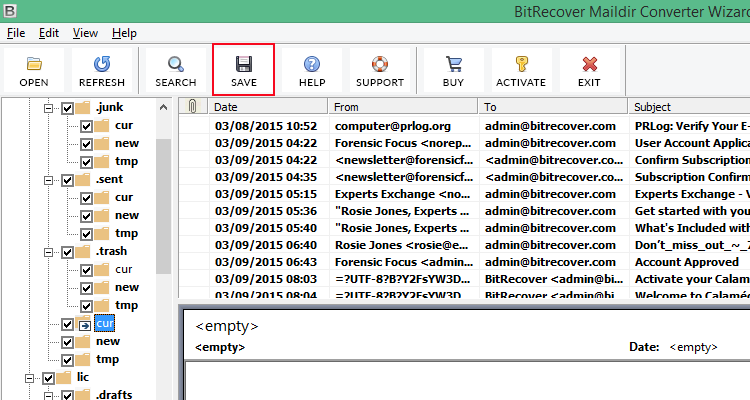Click the EXIT red cross icon

(x=589, y=64)
